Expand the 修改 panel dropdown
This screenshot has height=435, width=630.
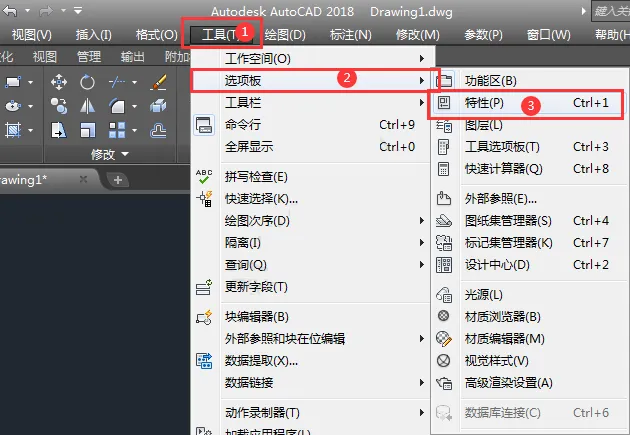click(110, 154)
